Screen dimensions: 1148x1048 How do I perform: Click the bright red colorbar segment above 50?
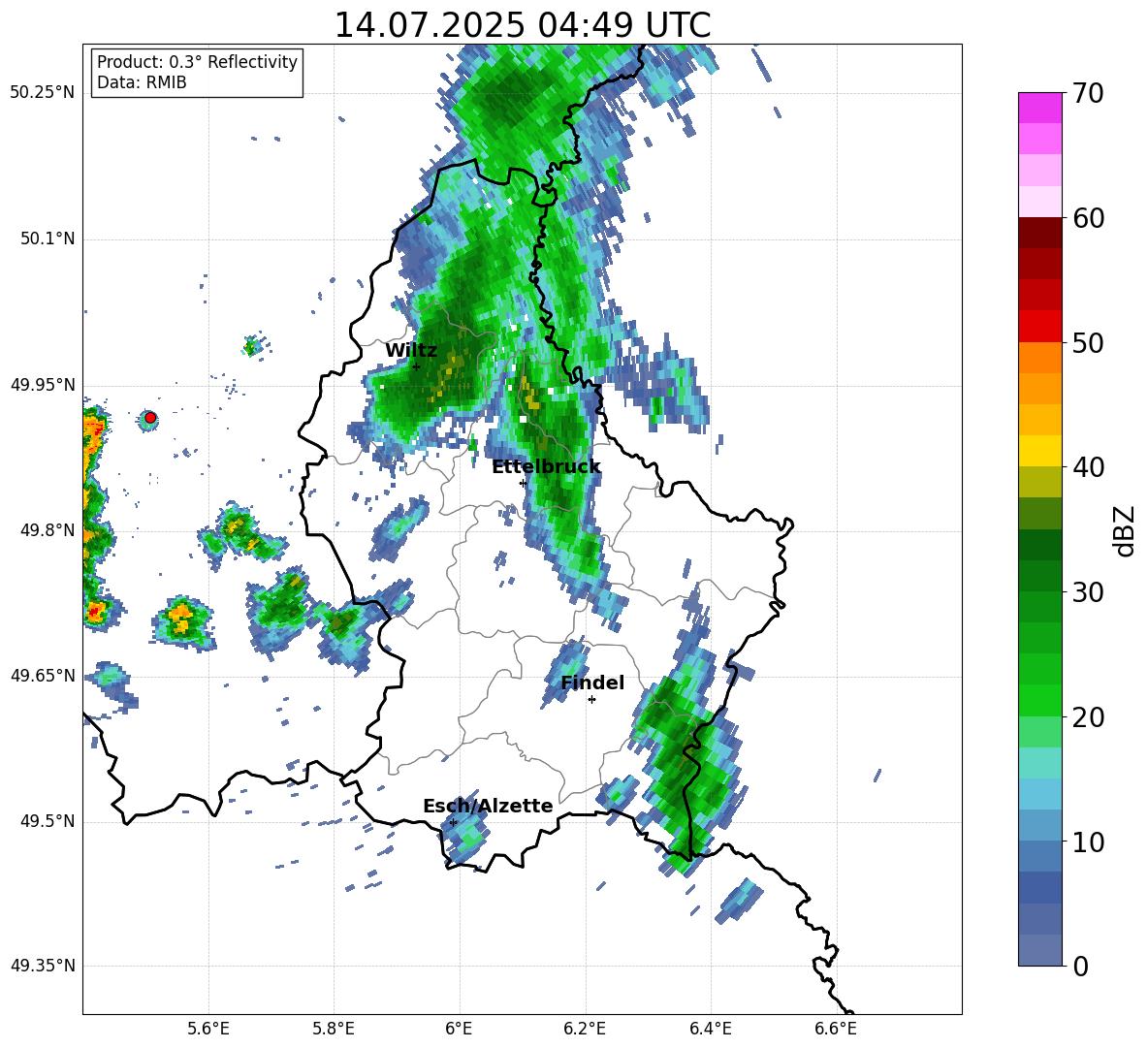click(1039, 327)
